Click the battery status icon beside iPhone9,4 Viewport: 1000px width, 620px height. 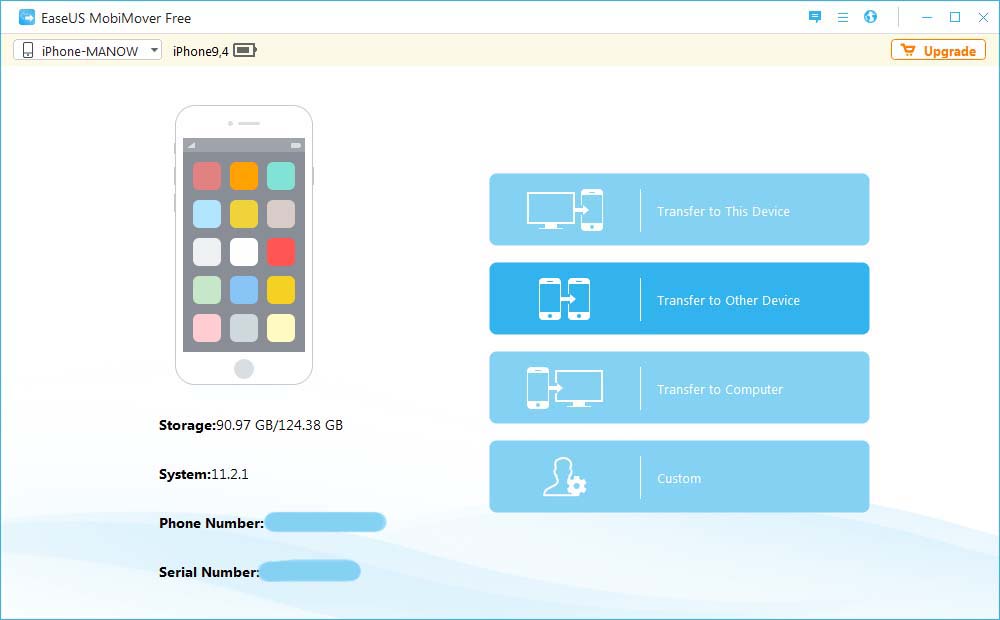click(x=246, y=48)
